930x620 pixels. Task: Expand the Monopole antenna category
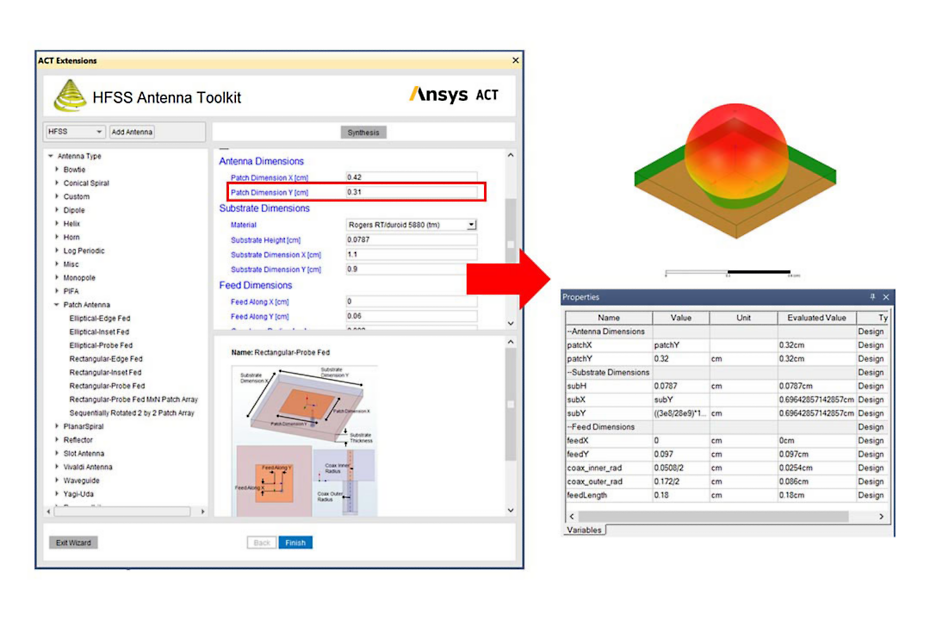coord(57,278)
